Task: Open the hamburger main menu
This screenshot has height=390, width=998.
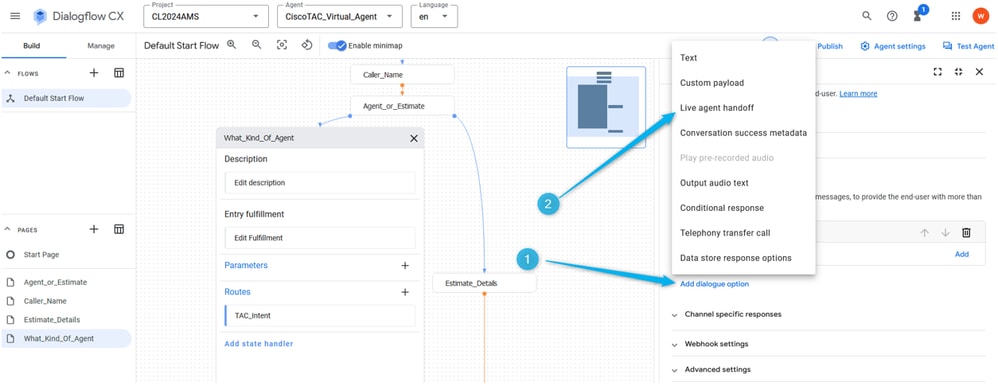Action: tap(15, 16)
